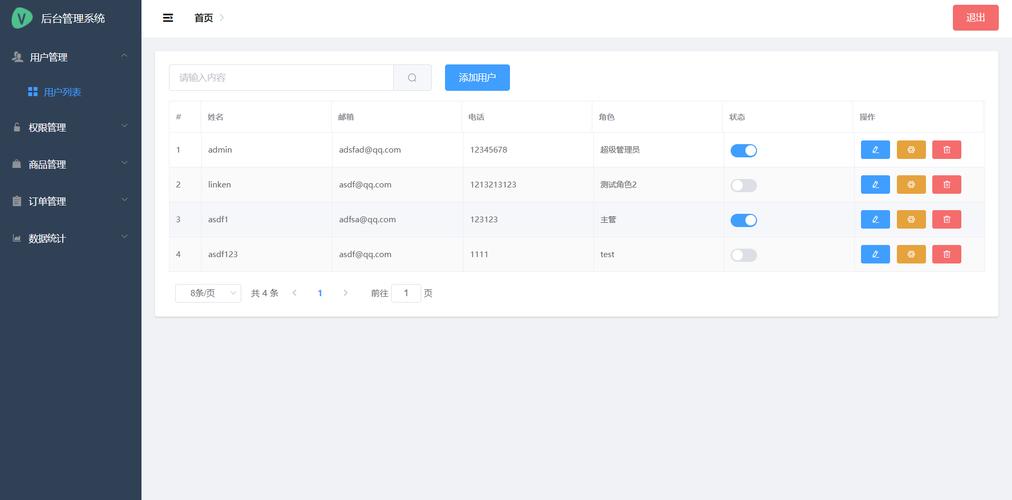Click orange settings icon for admin row
This screenshot has height=500, width=1012.
[911, 150]
